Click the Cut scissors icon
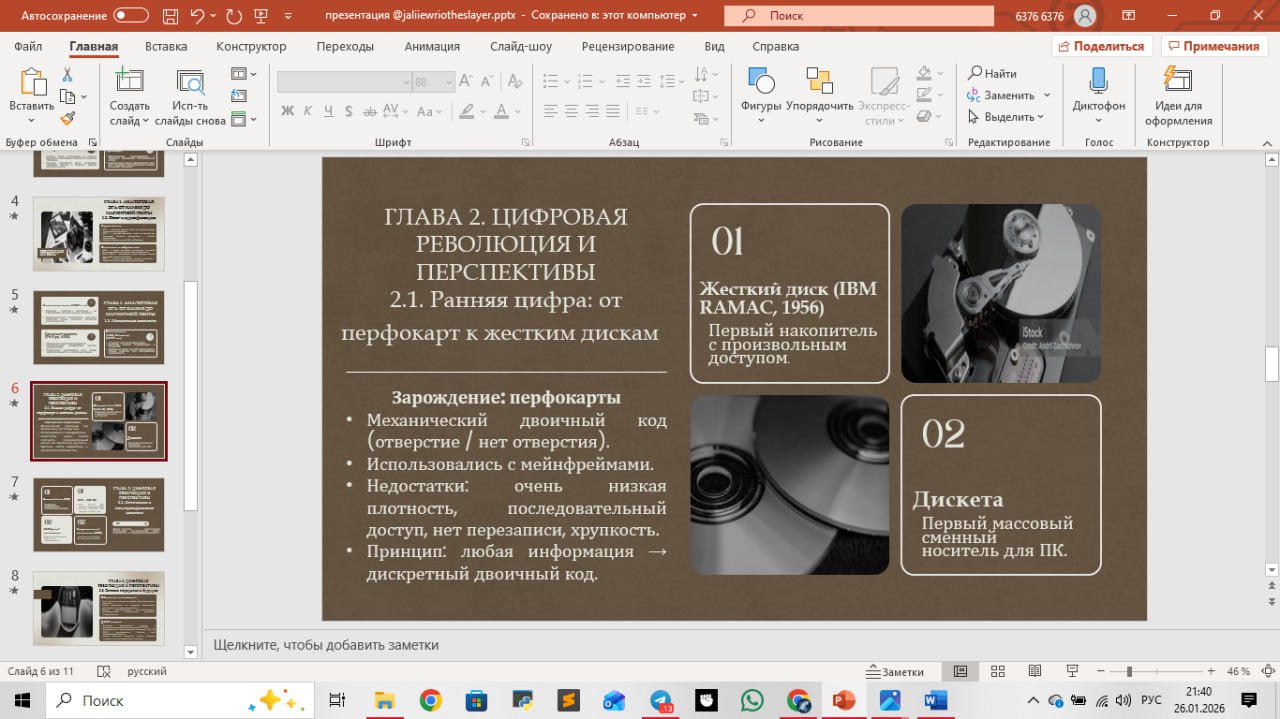This screenshot has width=1280, height=719. 67,75
